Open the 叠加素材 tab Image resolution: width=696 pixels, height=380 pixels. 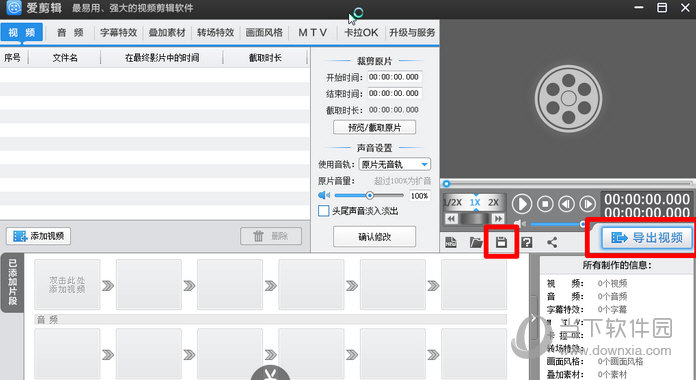[167, 32]
